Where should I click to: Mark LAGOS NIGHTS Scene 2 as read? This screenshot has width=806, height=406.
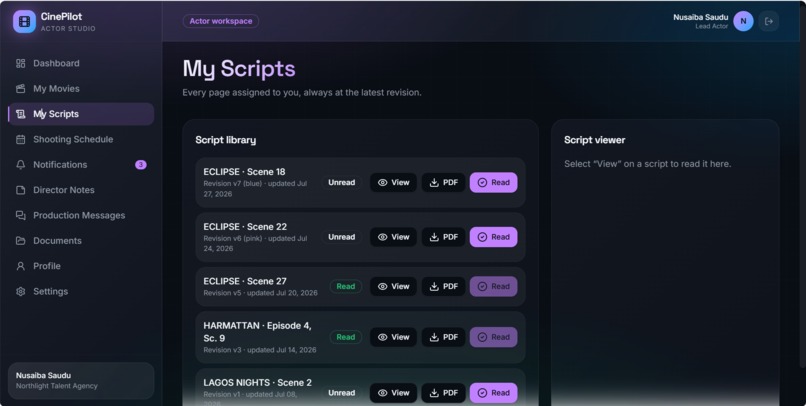(493, 393)
